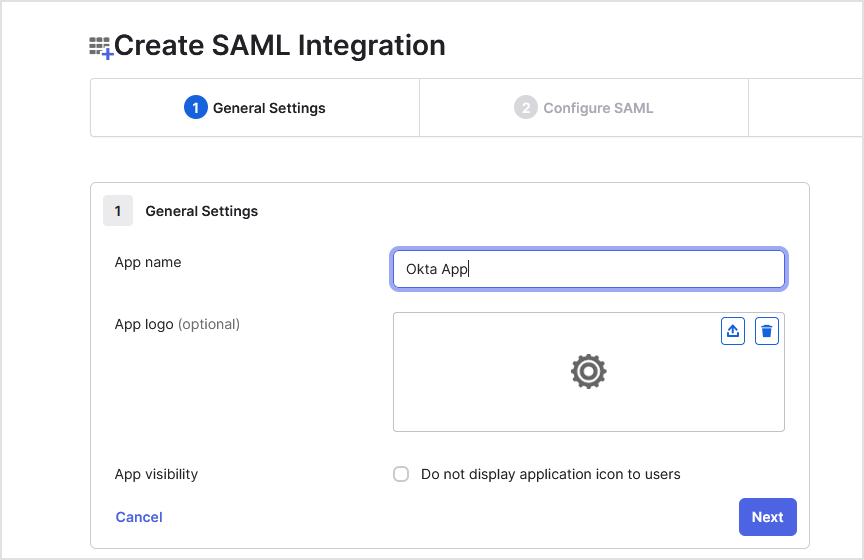The width and height of the screenshot is (864, 560).
Task: Click the gear placeholder logo image
Action: click(589, 372)
